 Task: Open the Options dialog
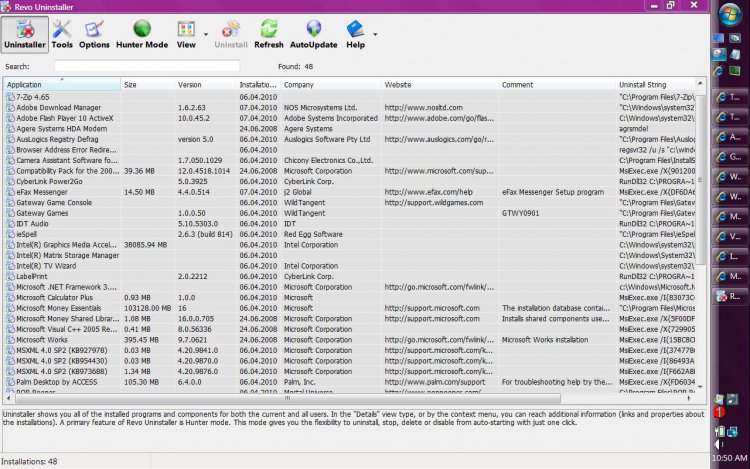point(94,34)
